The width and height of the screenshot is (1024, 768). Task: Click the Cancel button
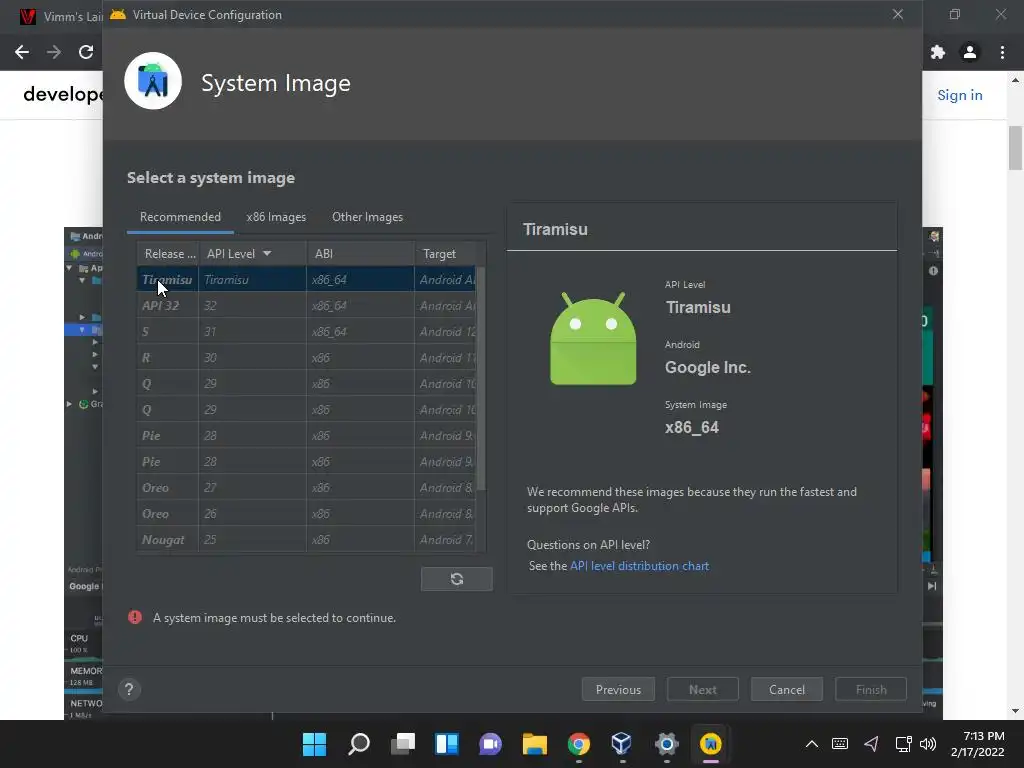(x=787, y=690)
